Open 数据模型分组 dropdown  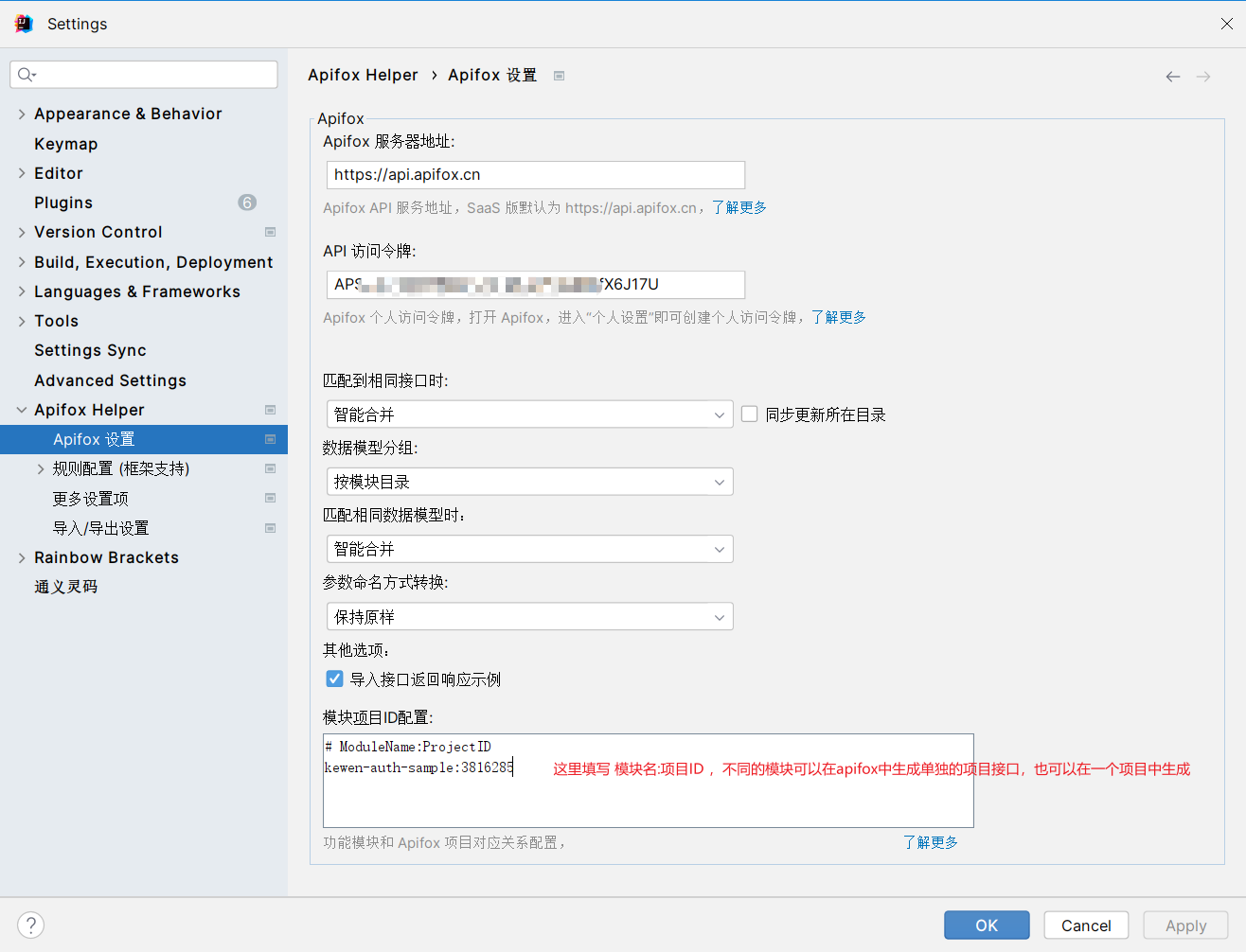coord(529,482)
